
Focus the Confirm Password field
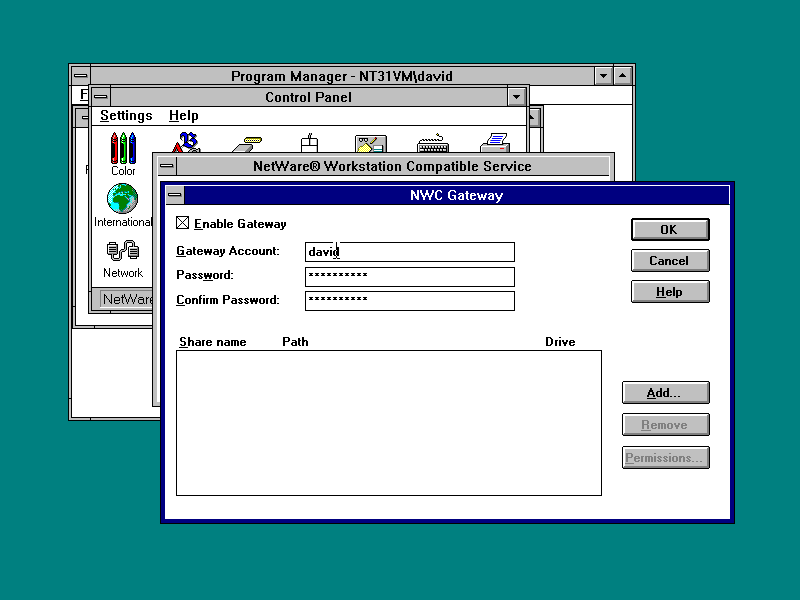pos(410,301)
